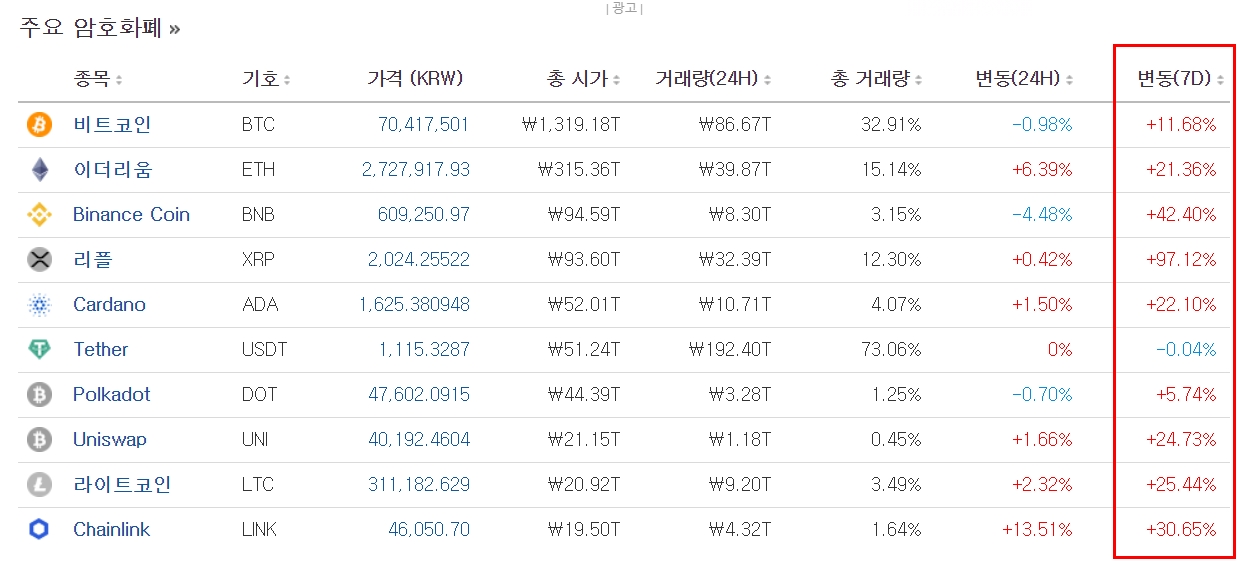Screen dimensions: 1238x565
Task: Sort table by 총 거래량 column
Action: coord(876,79)
